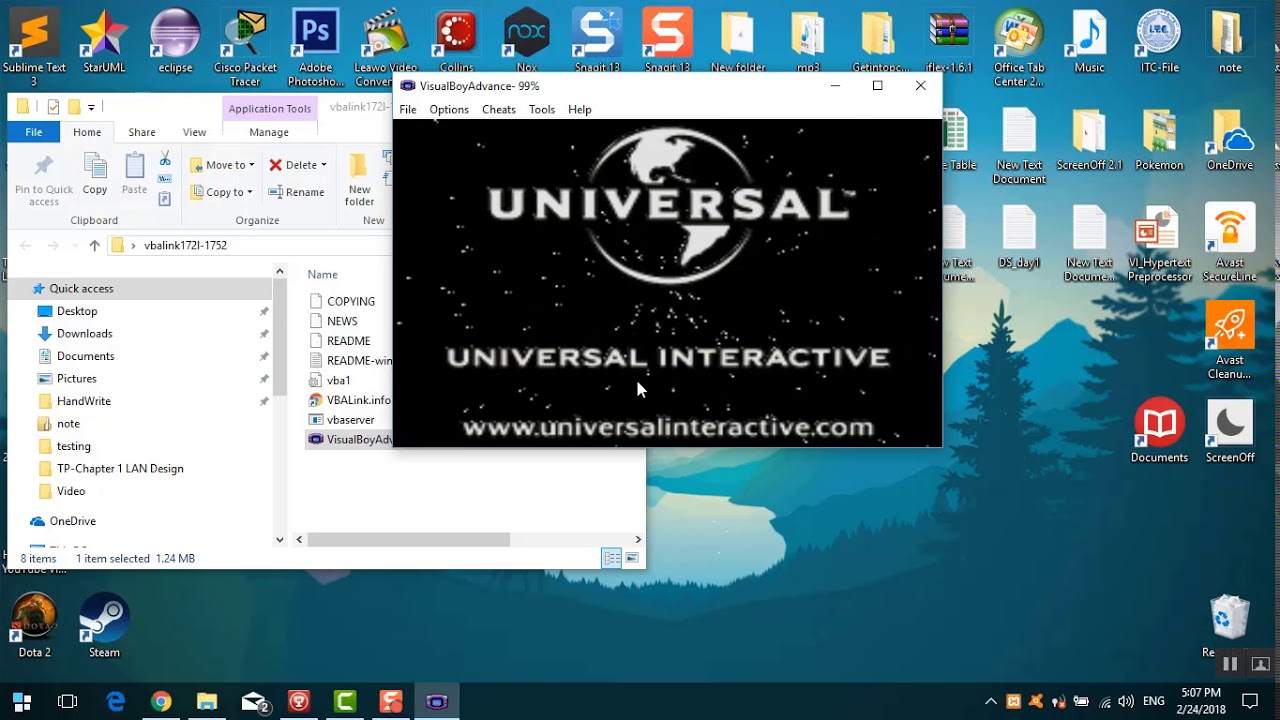Open Task View on the taskbar
1280x720 pixels.
pos(68,701)
